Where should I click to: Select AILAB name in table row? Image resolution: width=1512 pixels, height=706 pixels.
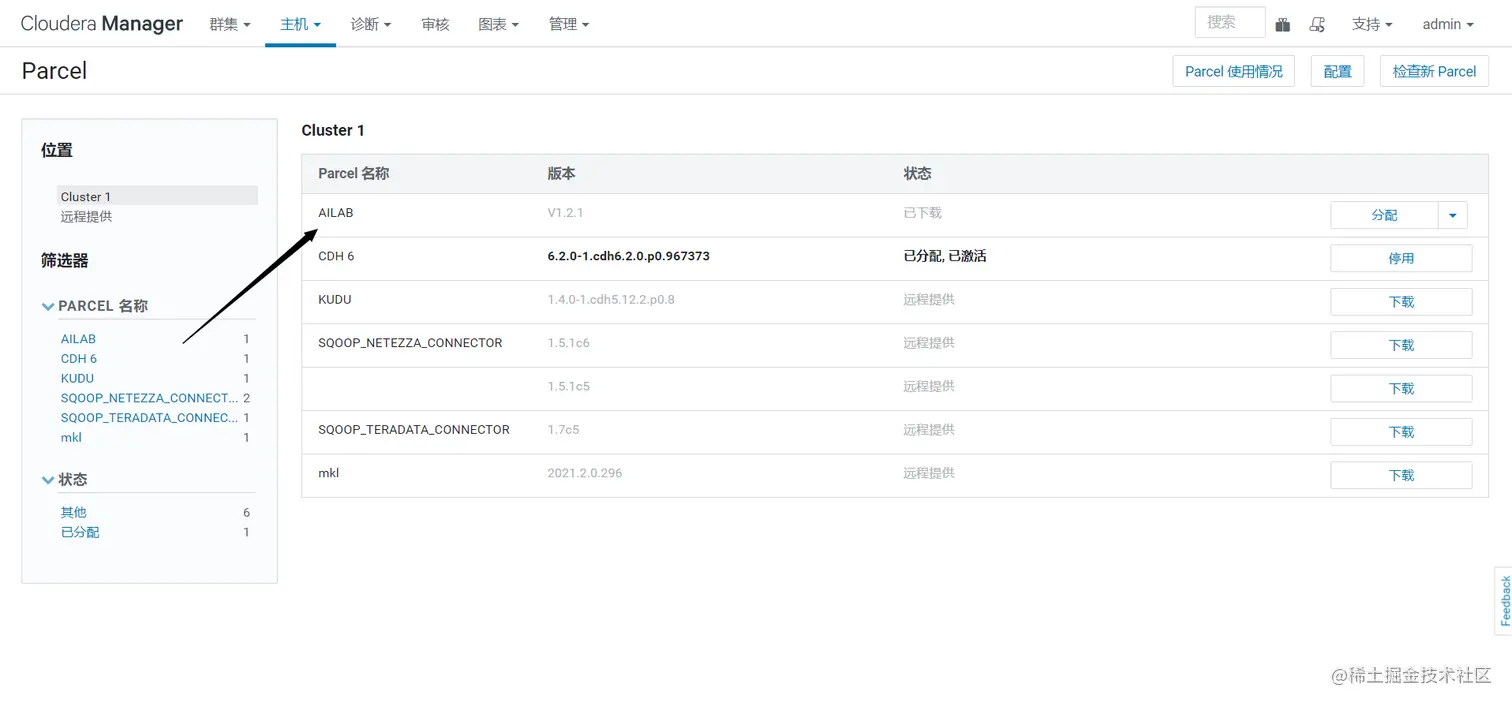point(335,213)
